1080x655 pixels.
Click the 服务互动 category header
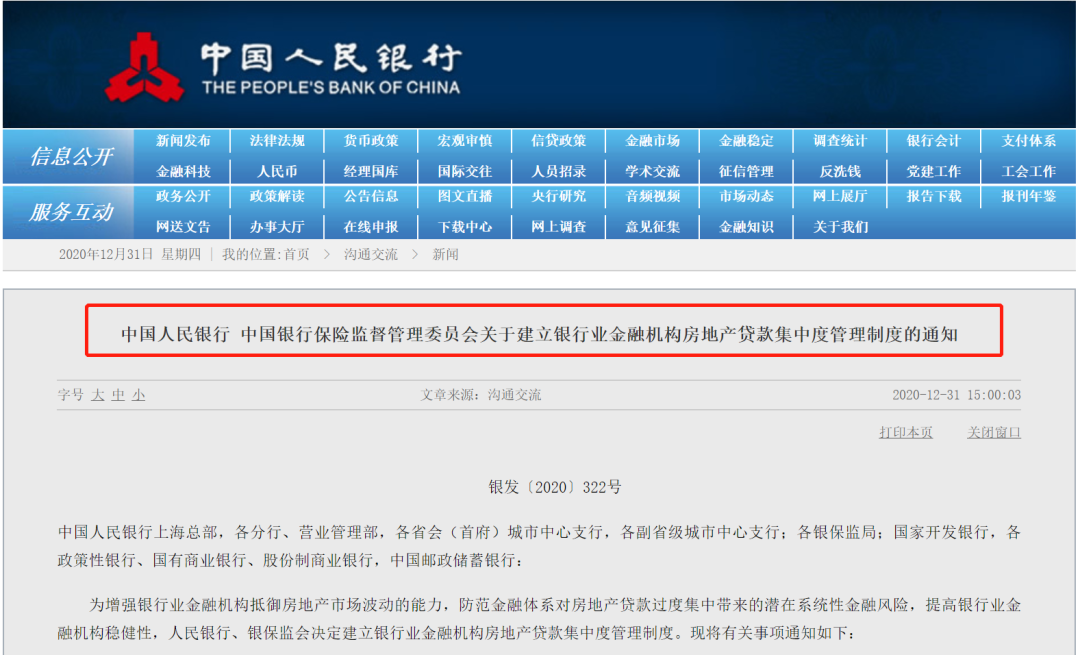(x=70, y=211)
